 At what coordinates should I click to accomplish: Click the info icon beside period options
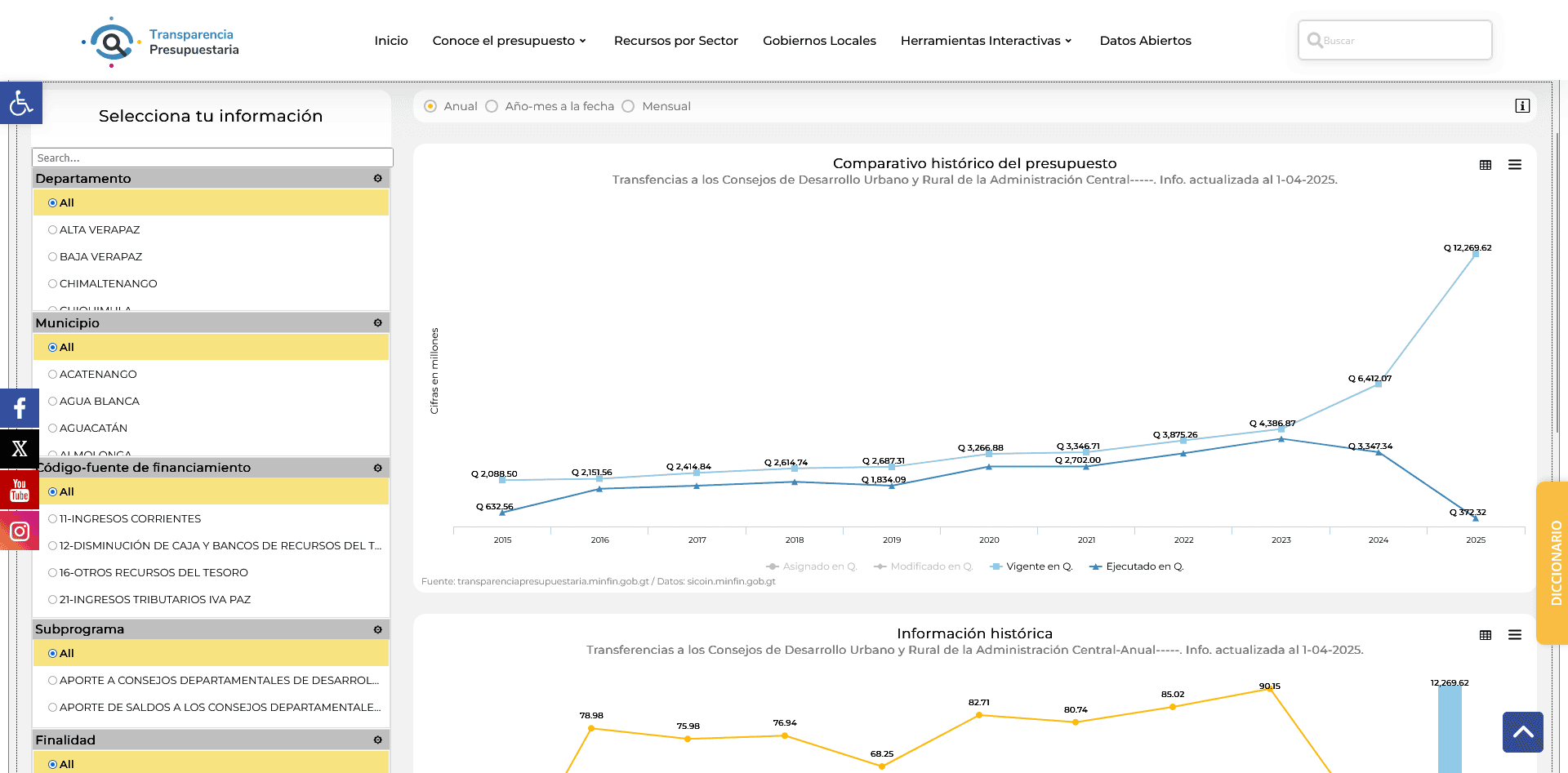pyautogui.click(x=1522, y=106)
